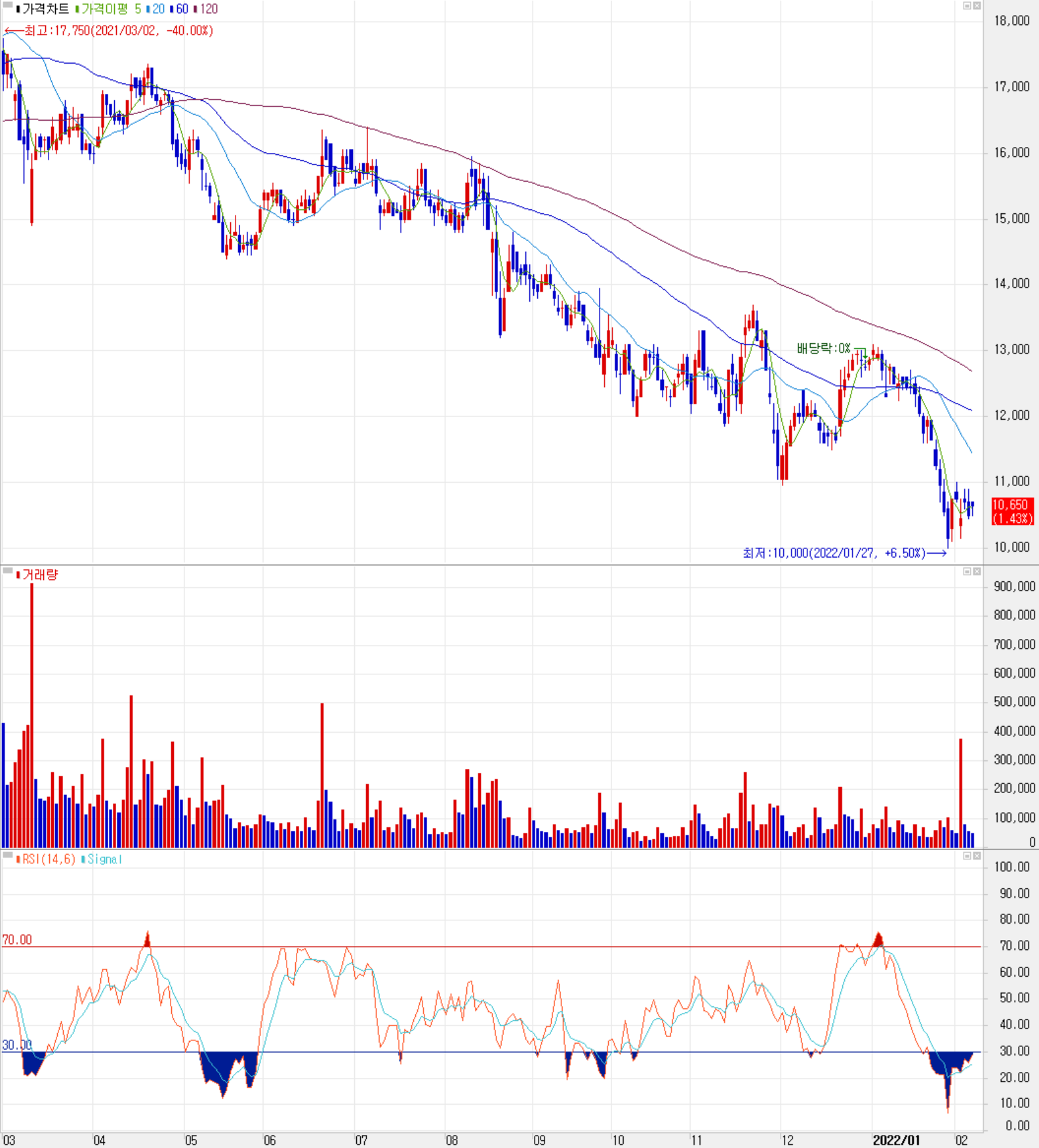The width and height of the screenshot is (1039, 1148).
Task: Click the gray handle of the price chart pane
Action: click(x=7, y=5)
